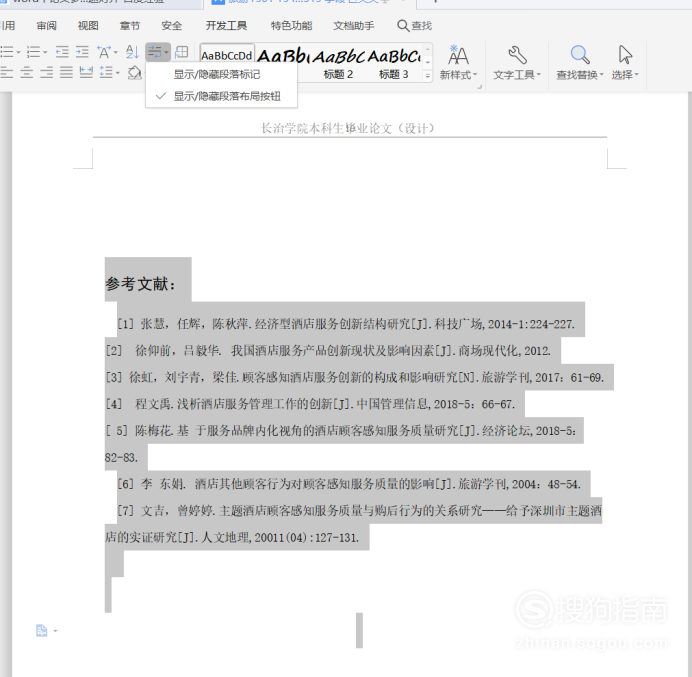Click the page header text 长治学院本科生毕业论文

coord(348,128)
